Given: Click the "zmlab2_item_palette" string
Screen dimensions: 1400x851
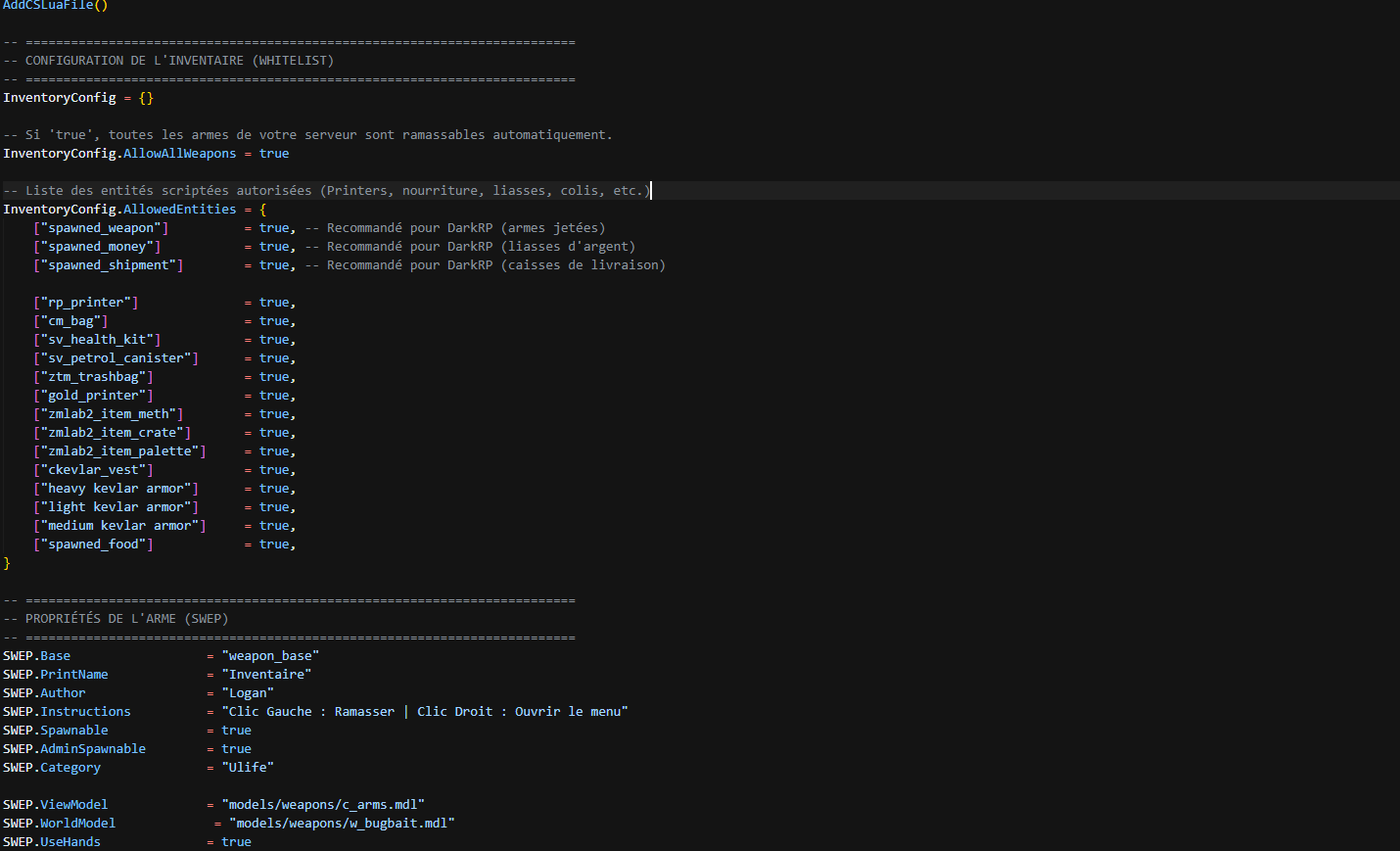Looking at the screenshot, I should tap(119, 451).
